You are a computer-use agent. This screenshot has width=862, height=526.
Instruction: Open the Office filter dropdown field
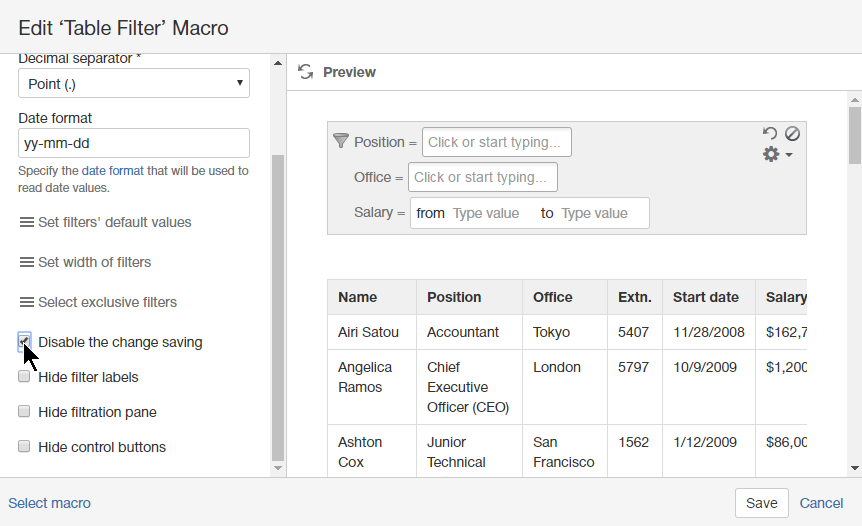tap(482, 177)
